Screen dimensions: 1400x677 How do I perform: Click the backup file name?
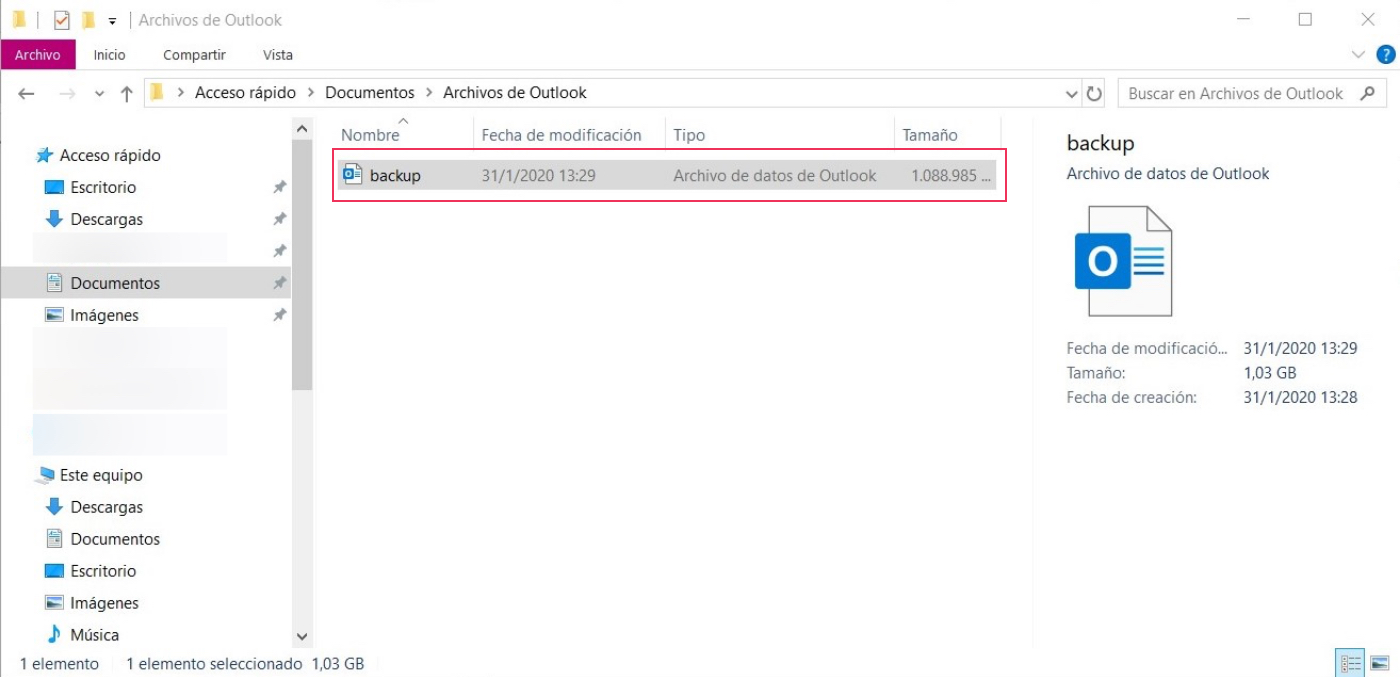[x=395, y=176]
